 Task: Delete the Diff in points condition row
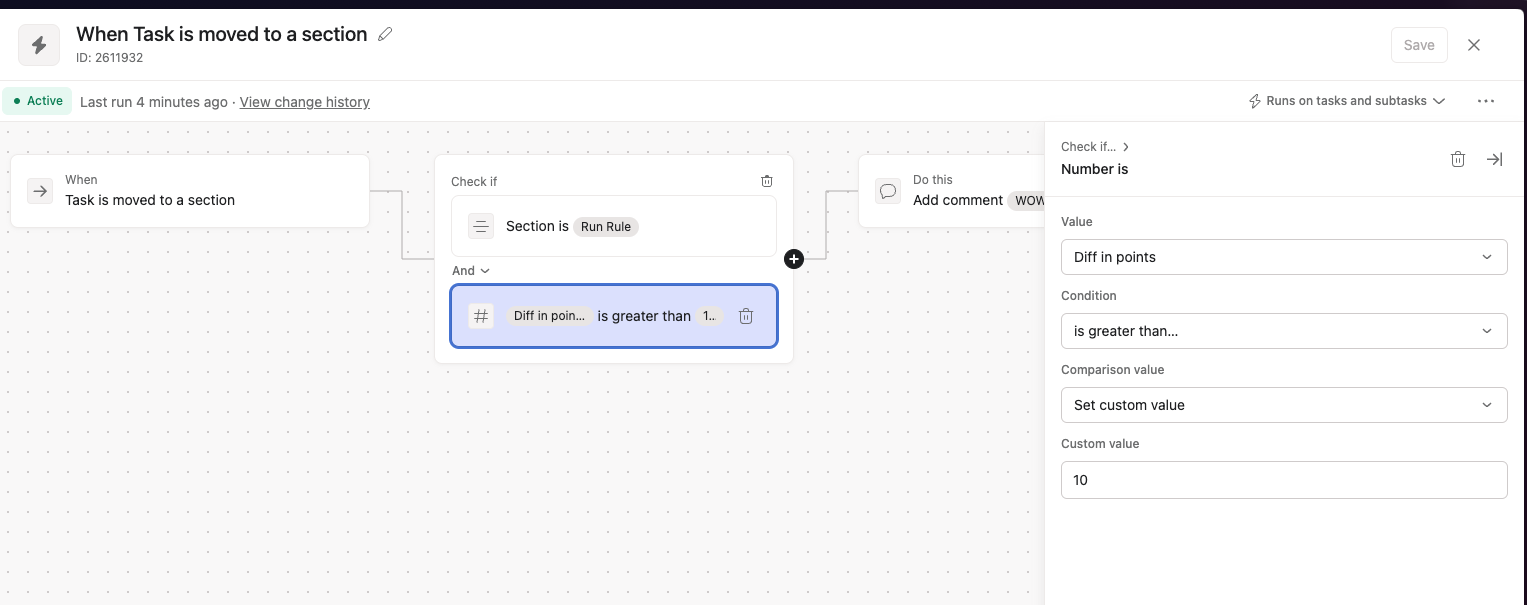746,316
